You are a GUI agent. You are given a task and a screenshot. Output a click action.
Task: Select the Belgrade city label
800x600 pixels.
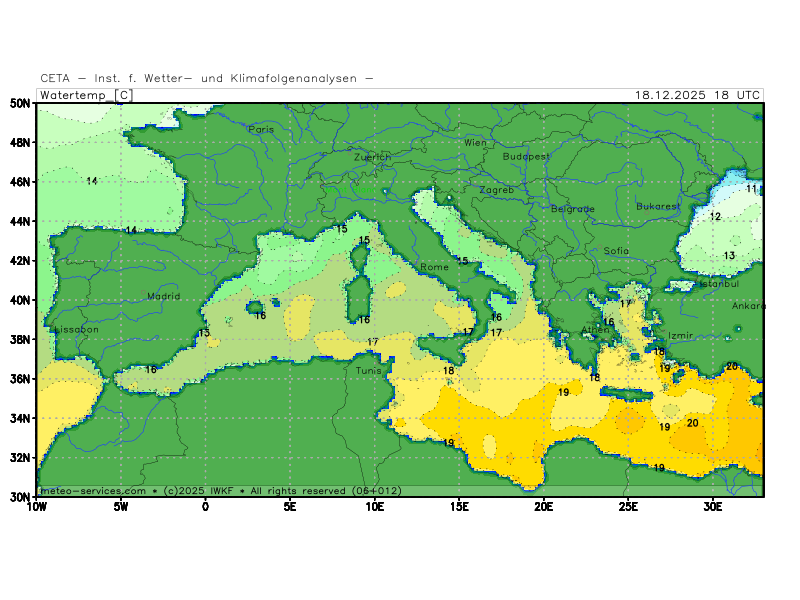pyautogui.click(x=572, y=209)
